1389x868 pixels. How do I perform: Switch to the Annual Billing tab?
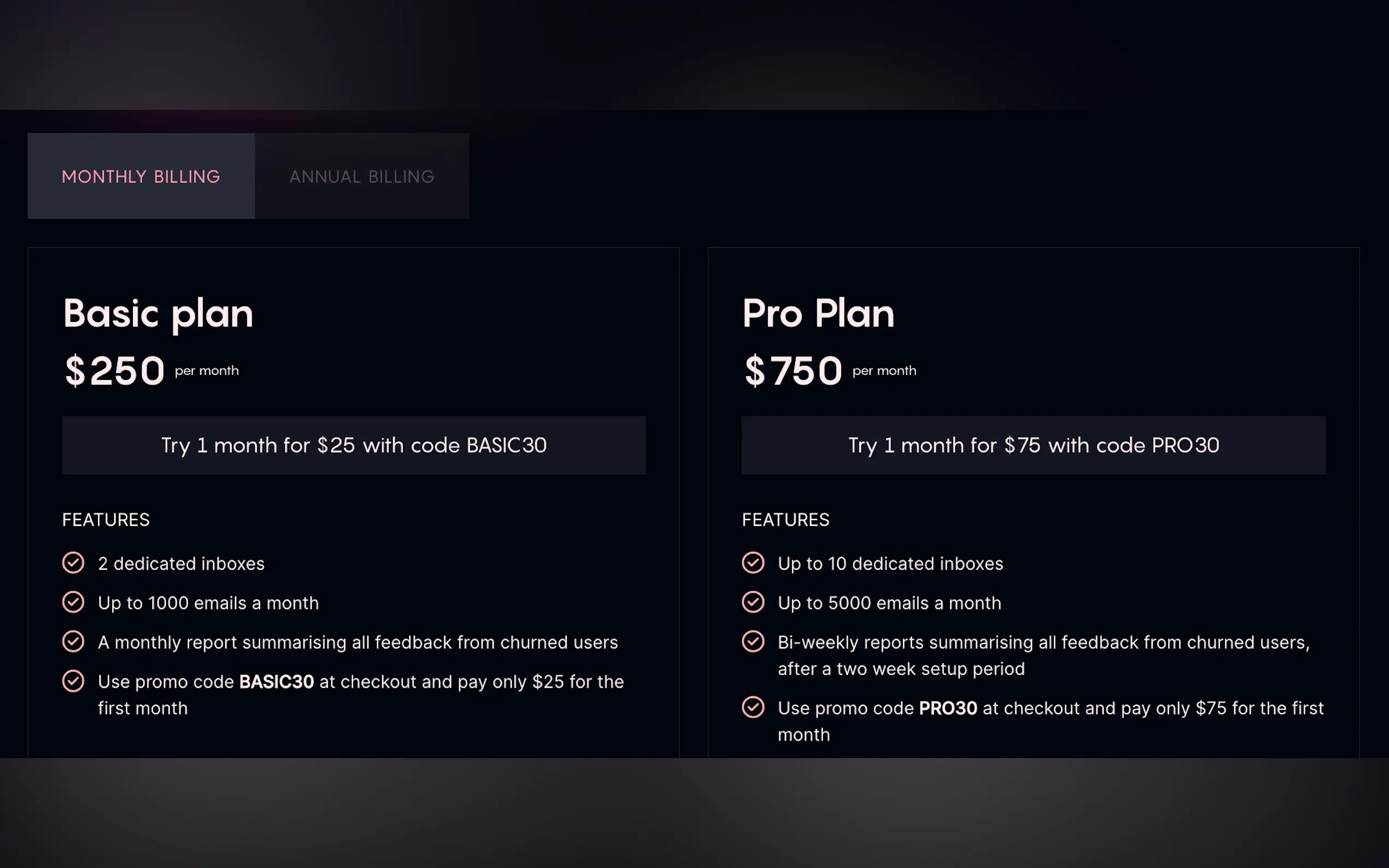362,176
